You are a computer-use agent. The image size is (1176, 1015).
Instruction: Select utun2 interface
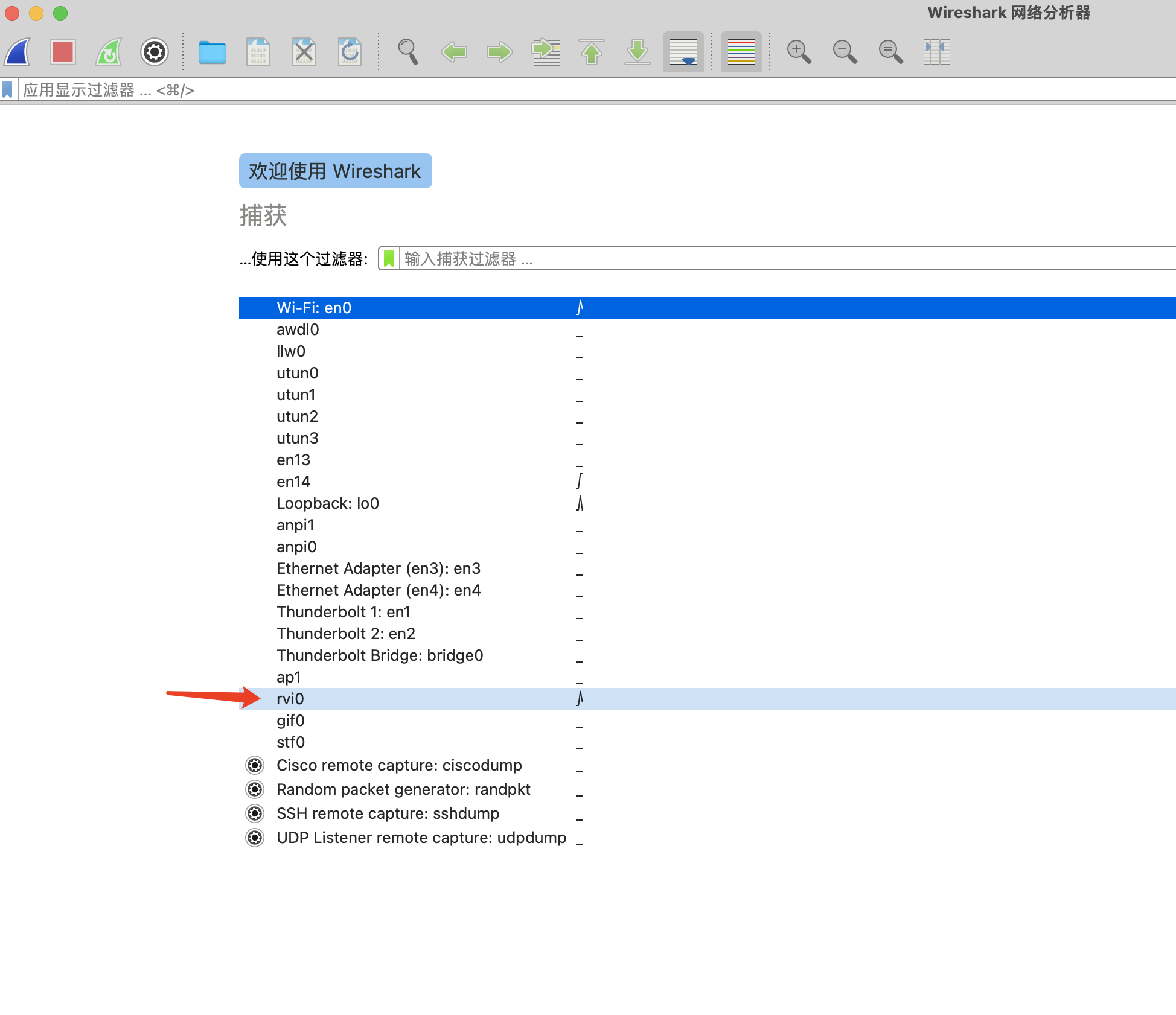point(708,416)
